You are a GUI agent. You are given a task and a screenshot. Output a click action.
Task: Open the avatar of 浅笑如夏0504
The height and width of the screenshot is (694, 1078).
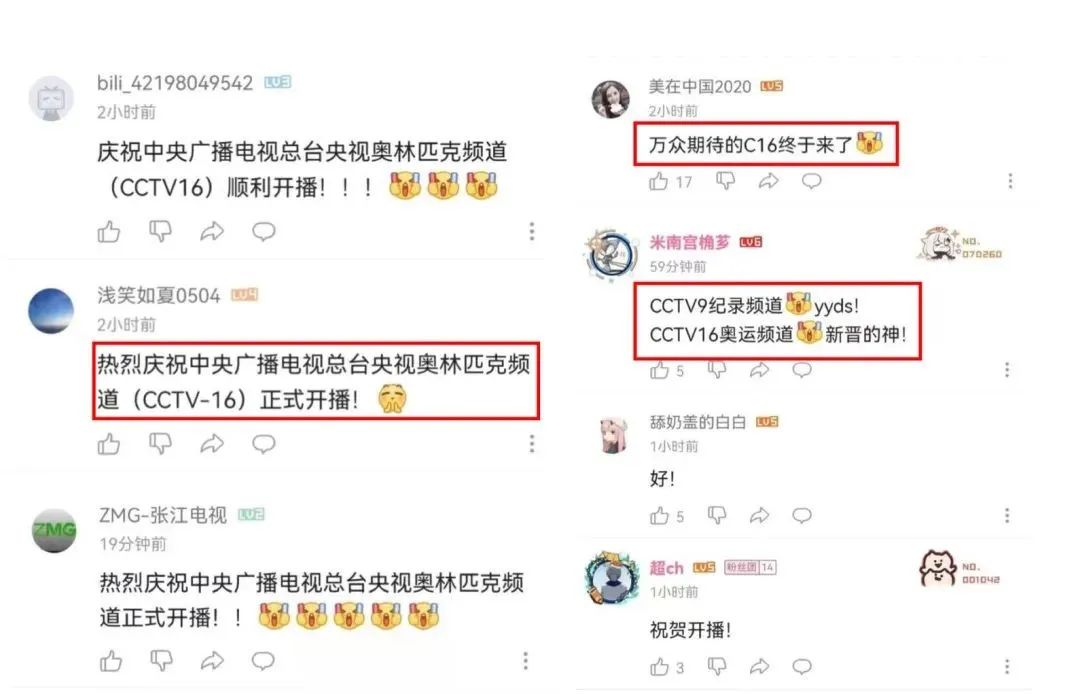point(51,311)
